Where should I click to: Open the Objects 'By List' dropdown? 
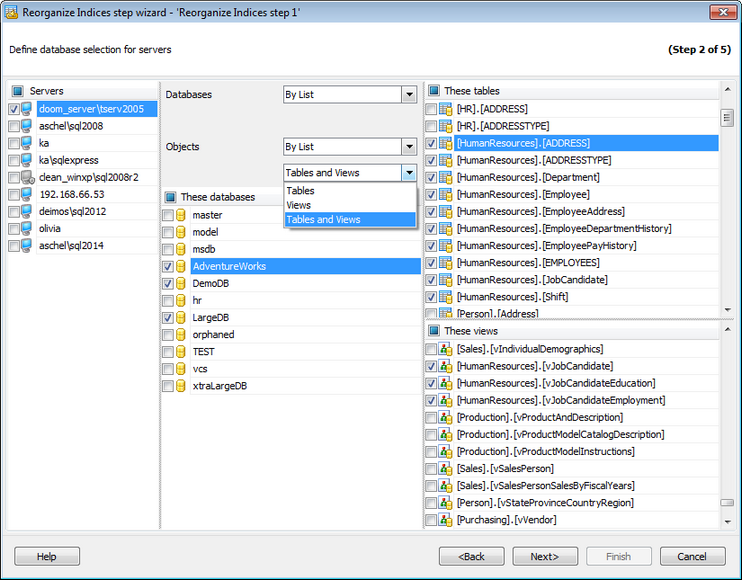coord(408,147)
